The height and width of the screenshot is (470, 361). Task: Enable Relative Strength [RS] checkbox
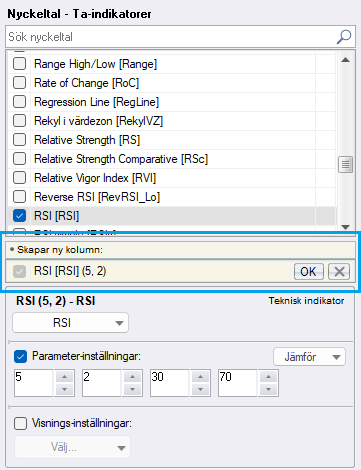click(19, 139)
